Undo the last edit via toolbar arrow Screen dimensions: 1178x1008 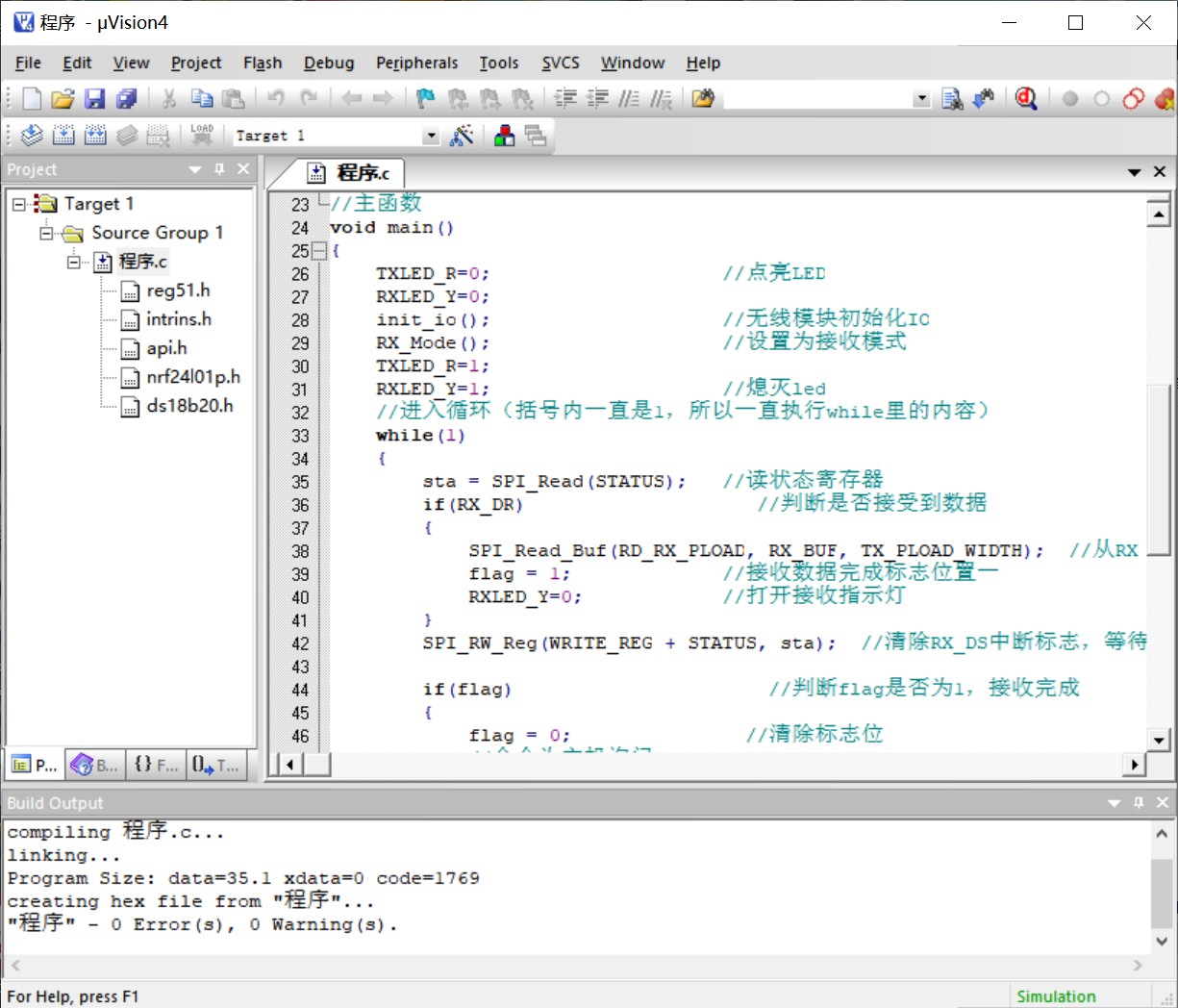coord(276,98)
